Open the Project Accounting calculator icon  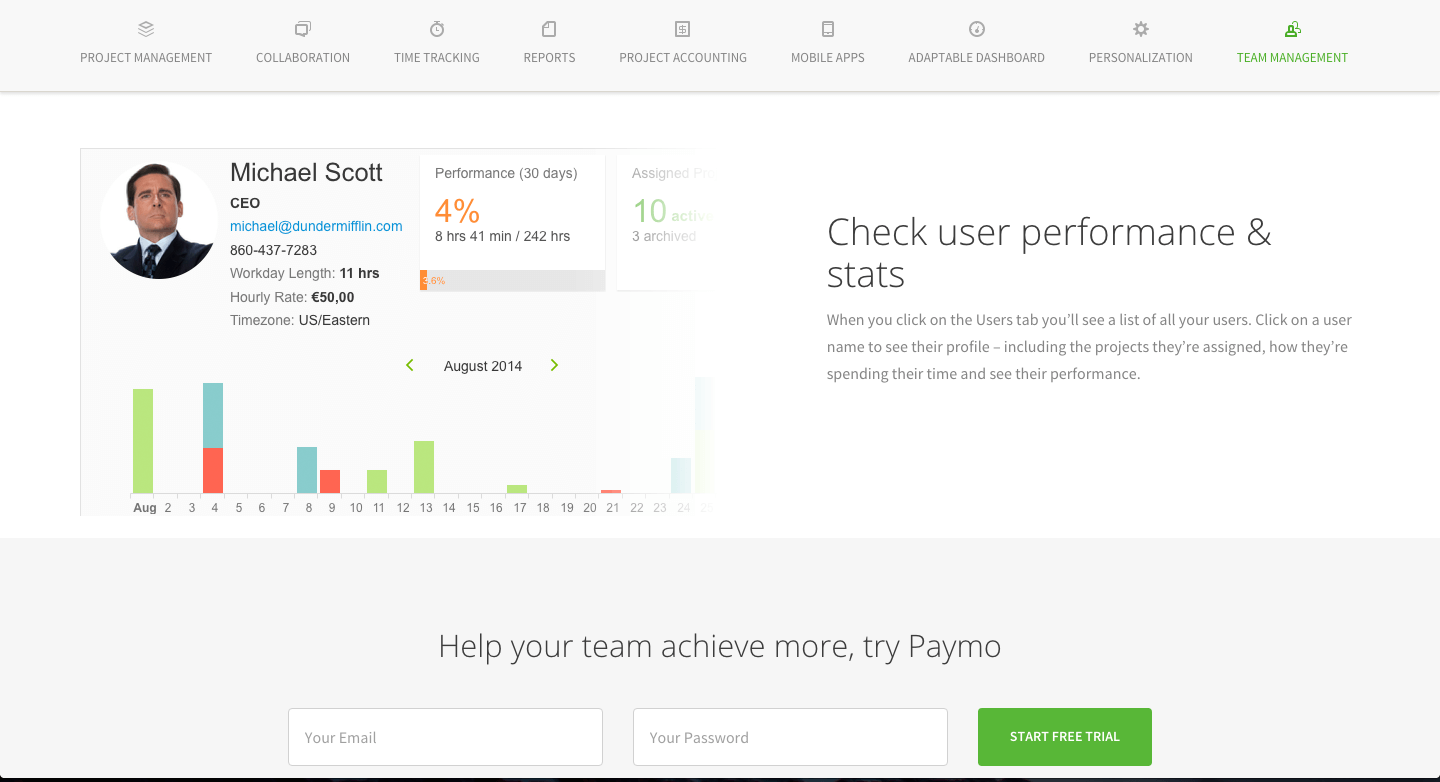(x=683, y=29)
